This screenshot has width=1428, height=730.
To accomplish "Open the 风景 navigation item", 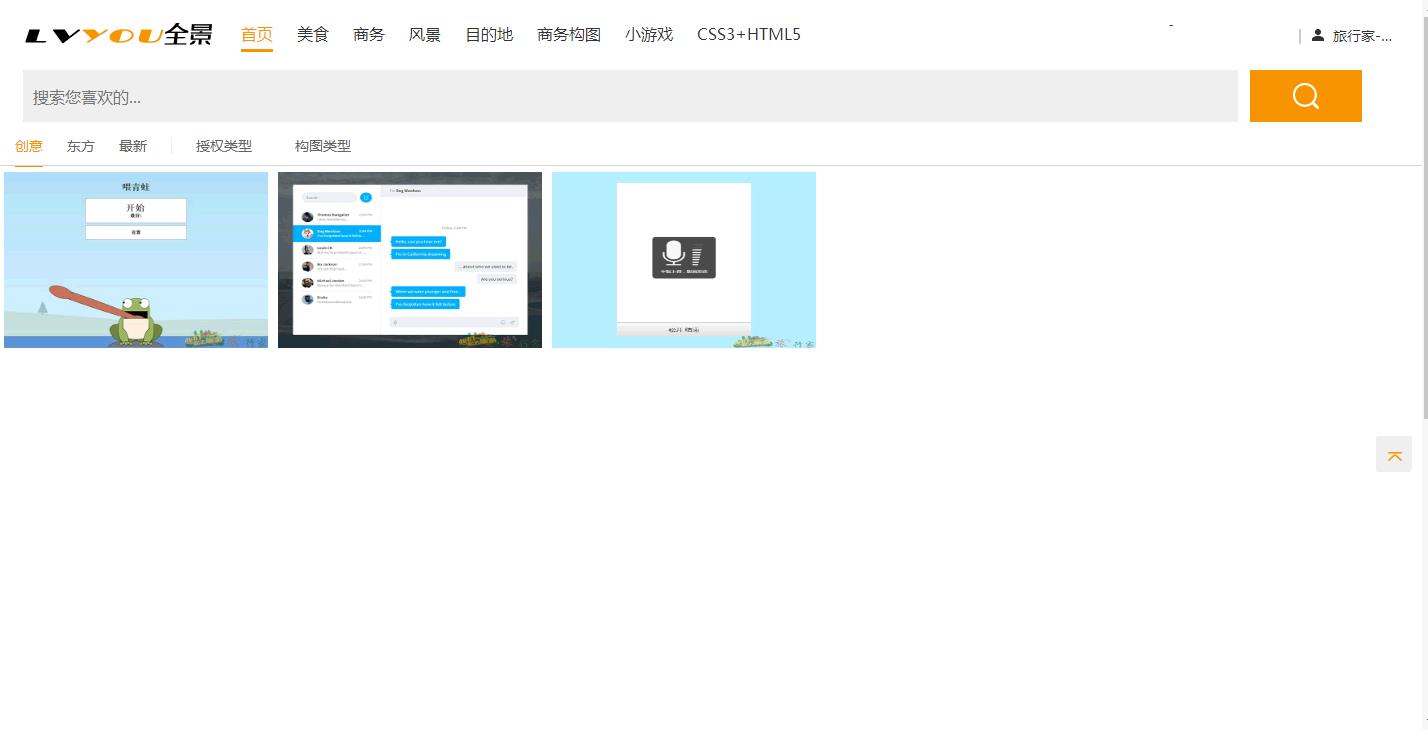I will point(425,34).
